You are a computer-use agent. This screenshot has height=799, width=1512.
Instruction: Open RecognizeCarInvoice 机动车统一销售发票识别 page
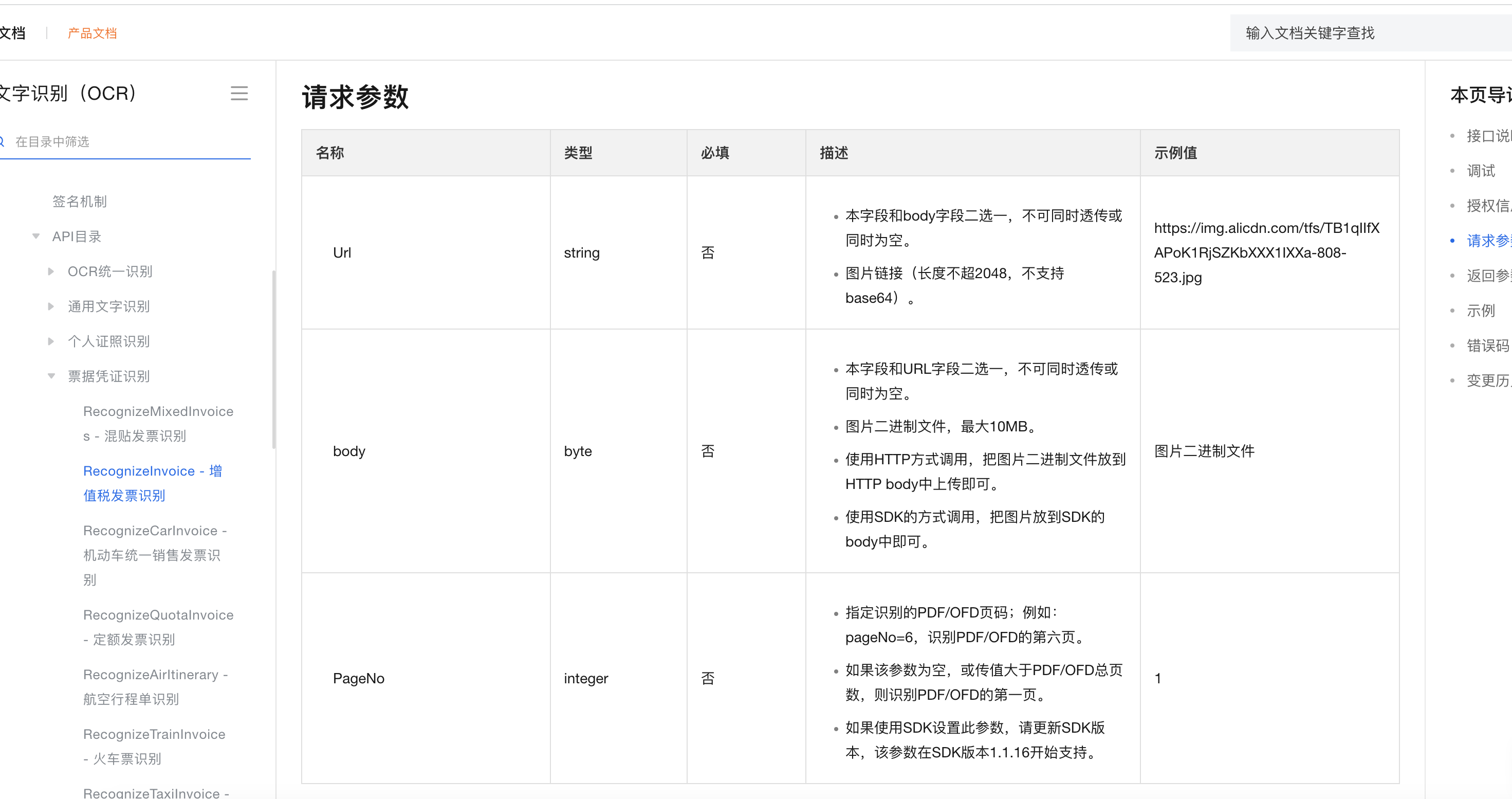click(x=155, y=555)
